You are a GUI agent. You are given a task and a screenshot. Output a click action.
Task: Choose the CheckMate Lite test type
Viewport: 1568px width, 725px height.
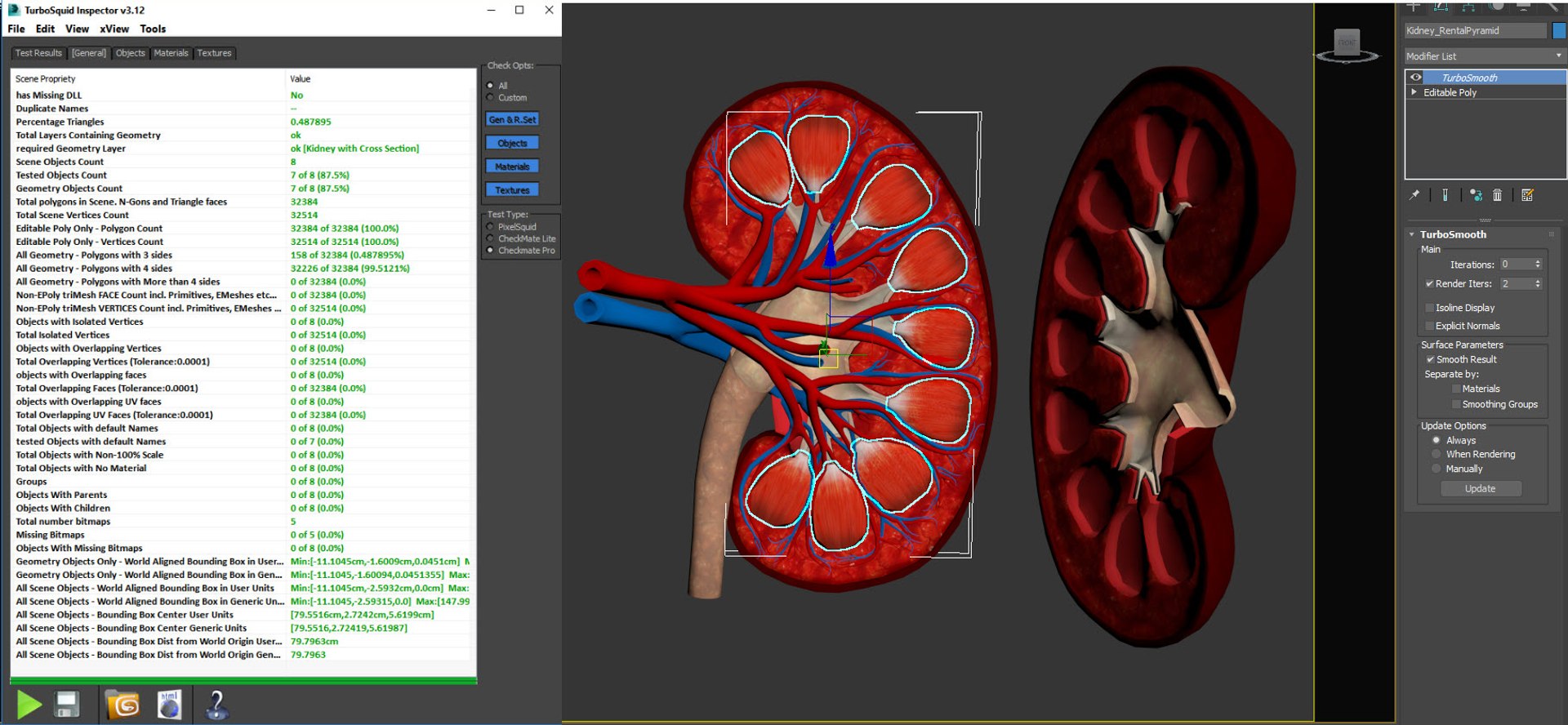pyautogui.click(x=490, y=238)
